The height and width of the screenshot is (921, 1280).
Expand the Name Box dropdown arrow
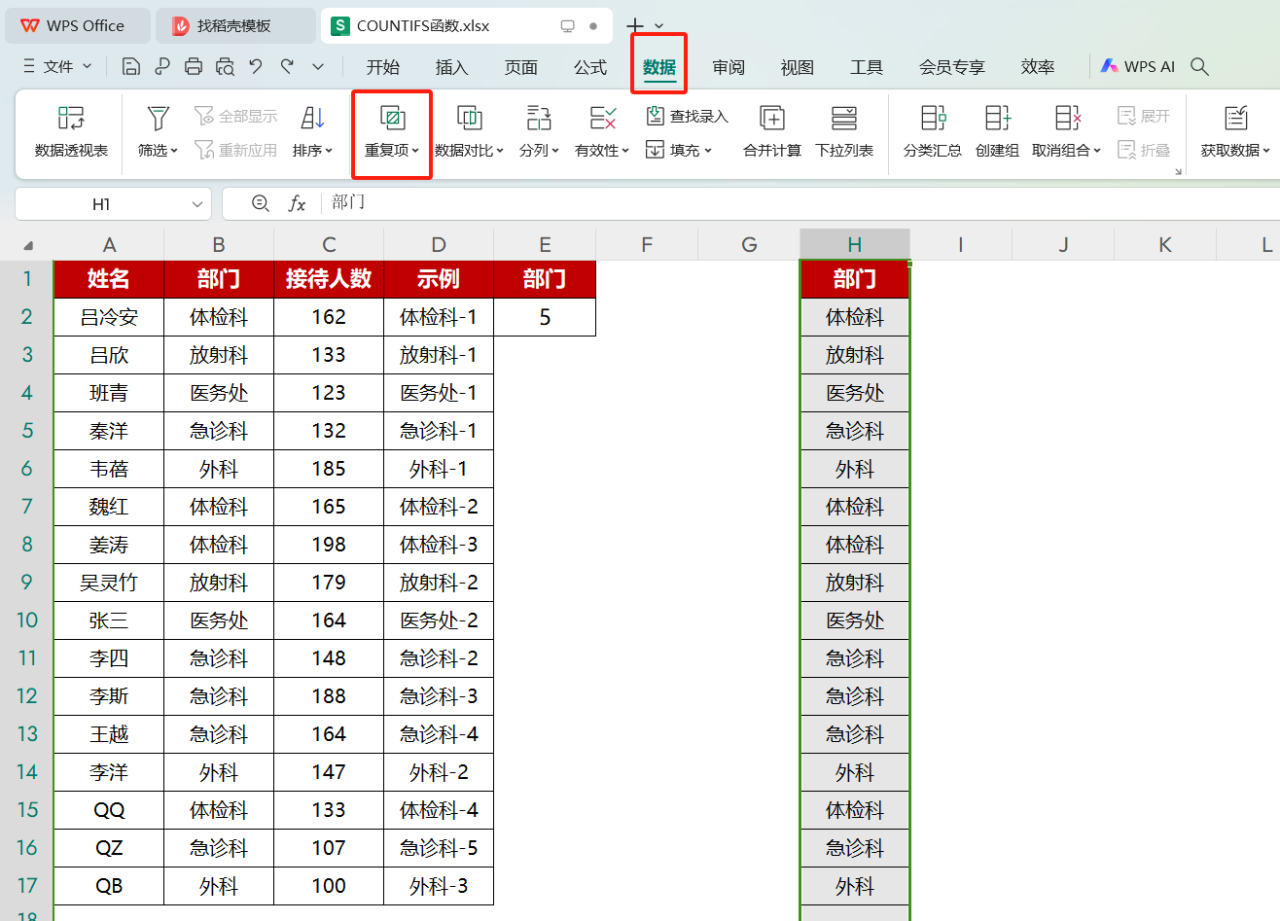coord(197,204)
